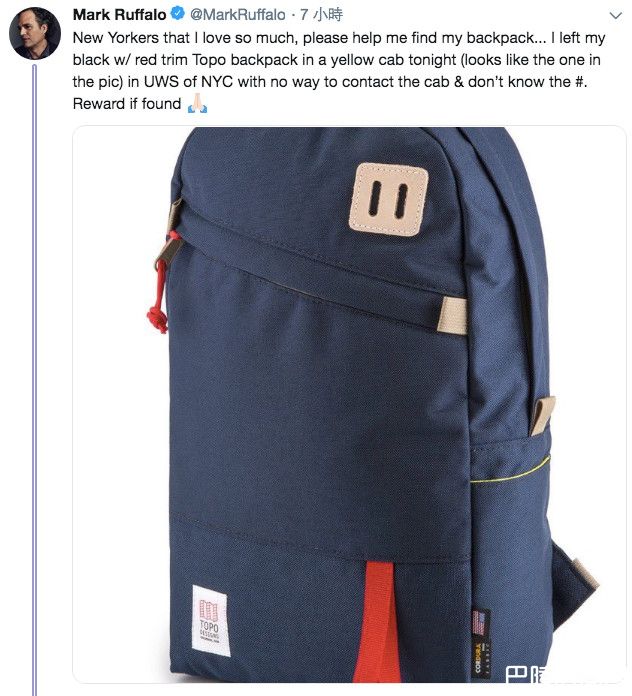Click the red vertical strap

coord(378,621)
